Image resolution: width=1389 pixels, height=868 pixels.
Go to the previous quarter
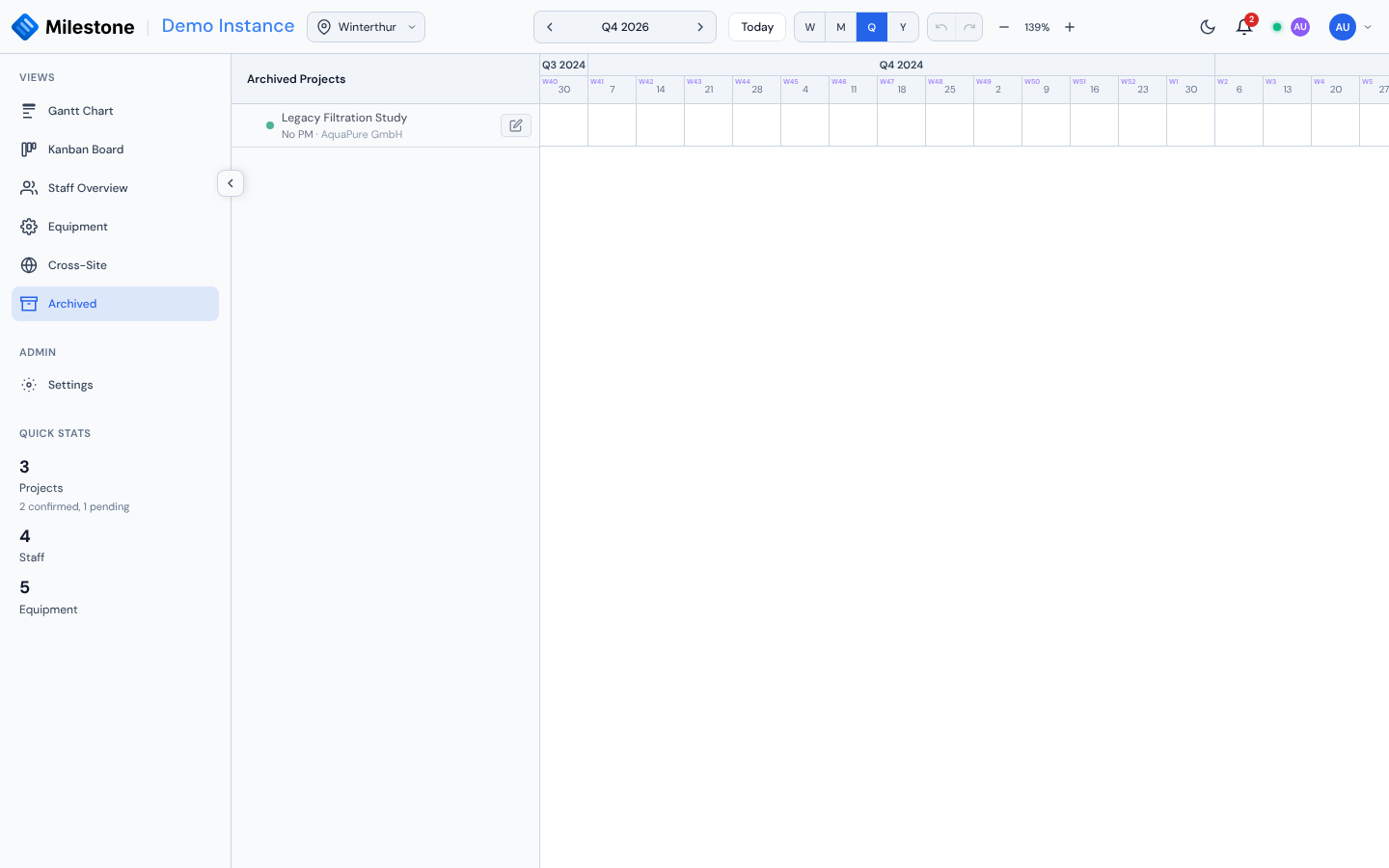(550, 27)
